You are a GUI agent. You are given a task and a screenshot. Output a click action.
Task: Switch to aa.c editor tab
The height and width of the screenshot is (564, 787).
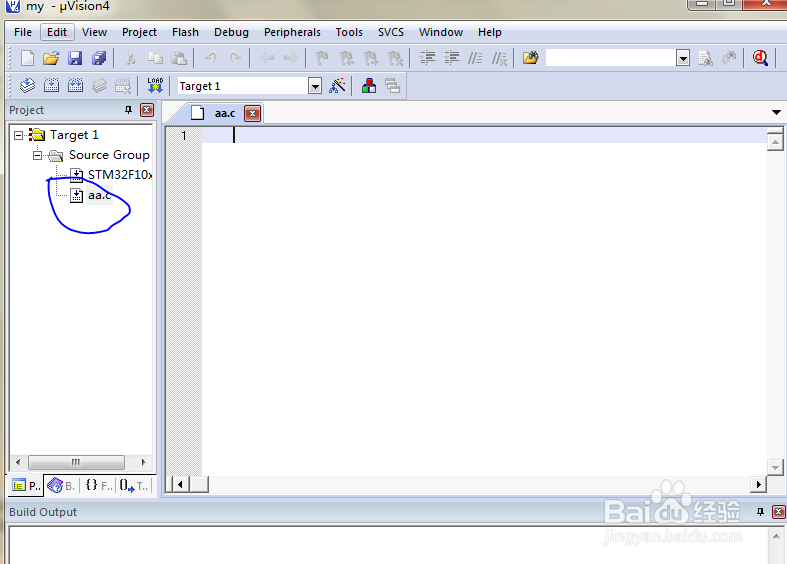point(225,113)
